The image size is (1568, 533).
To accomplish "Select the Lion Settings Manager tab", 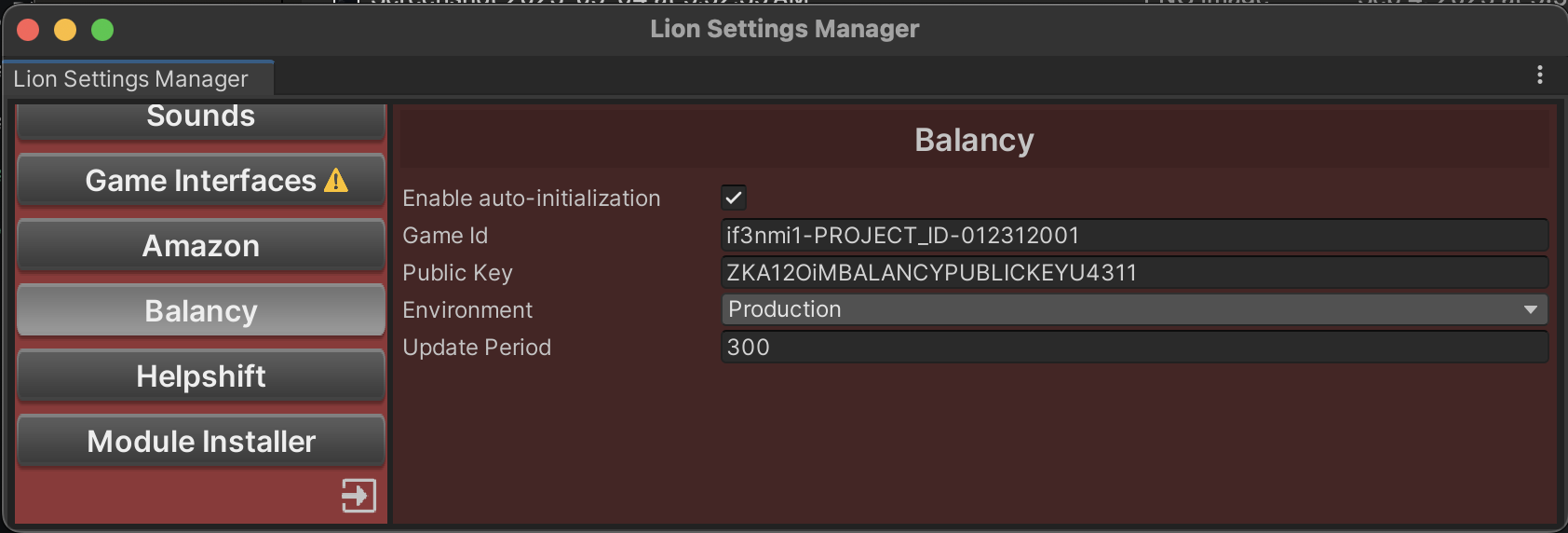I will click(131, 79).
